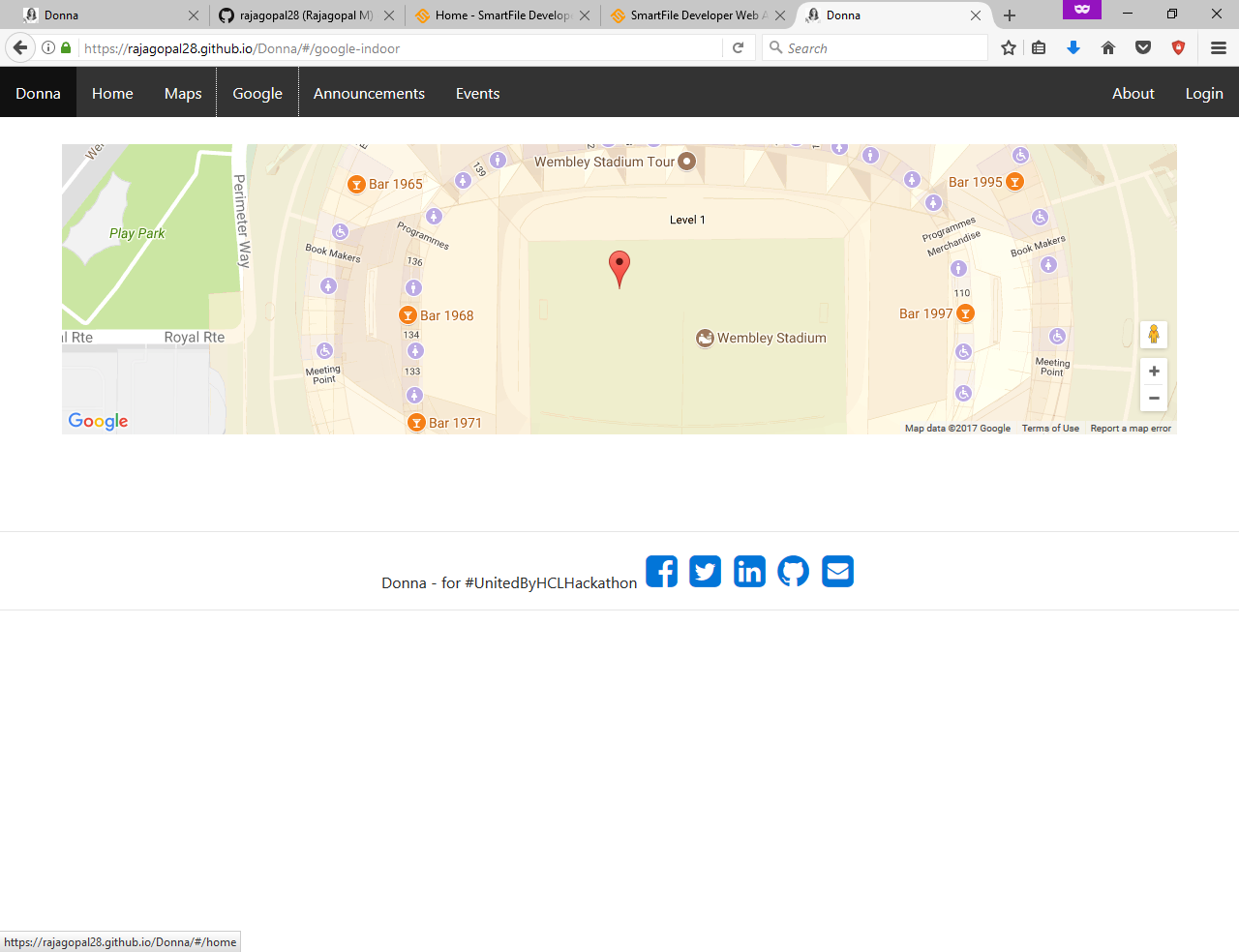1239x952 pixels.
Task: Click the Royal Rte road label
Action: tap(195, 337)
